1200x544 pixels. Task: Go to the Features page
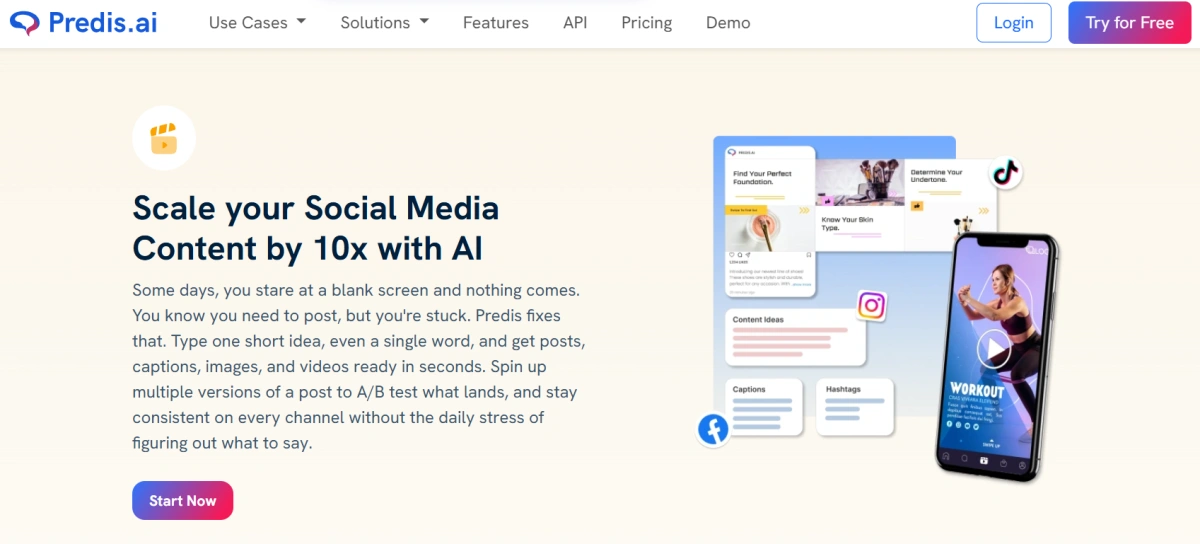coord(495,22)
